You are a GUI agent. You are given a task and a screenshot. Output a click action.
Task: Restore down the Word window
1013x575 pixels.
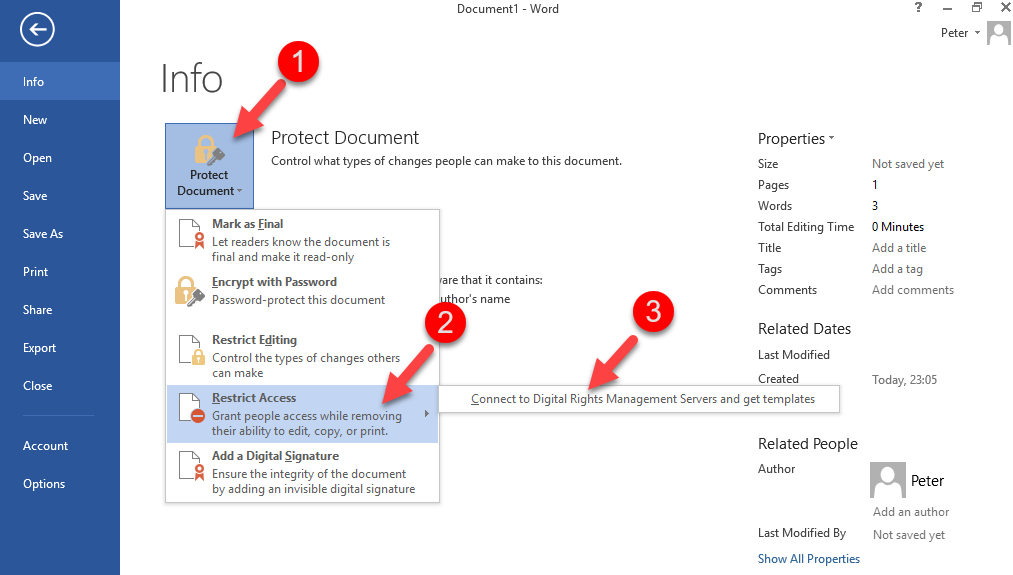[x=977, y=8]
